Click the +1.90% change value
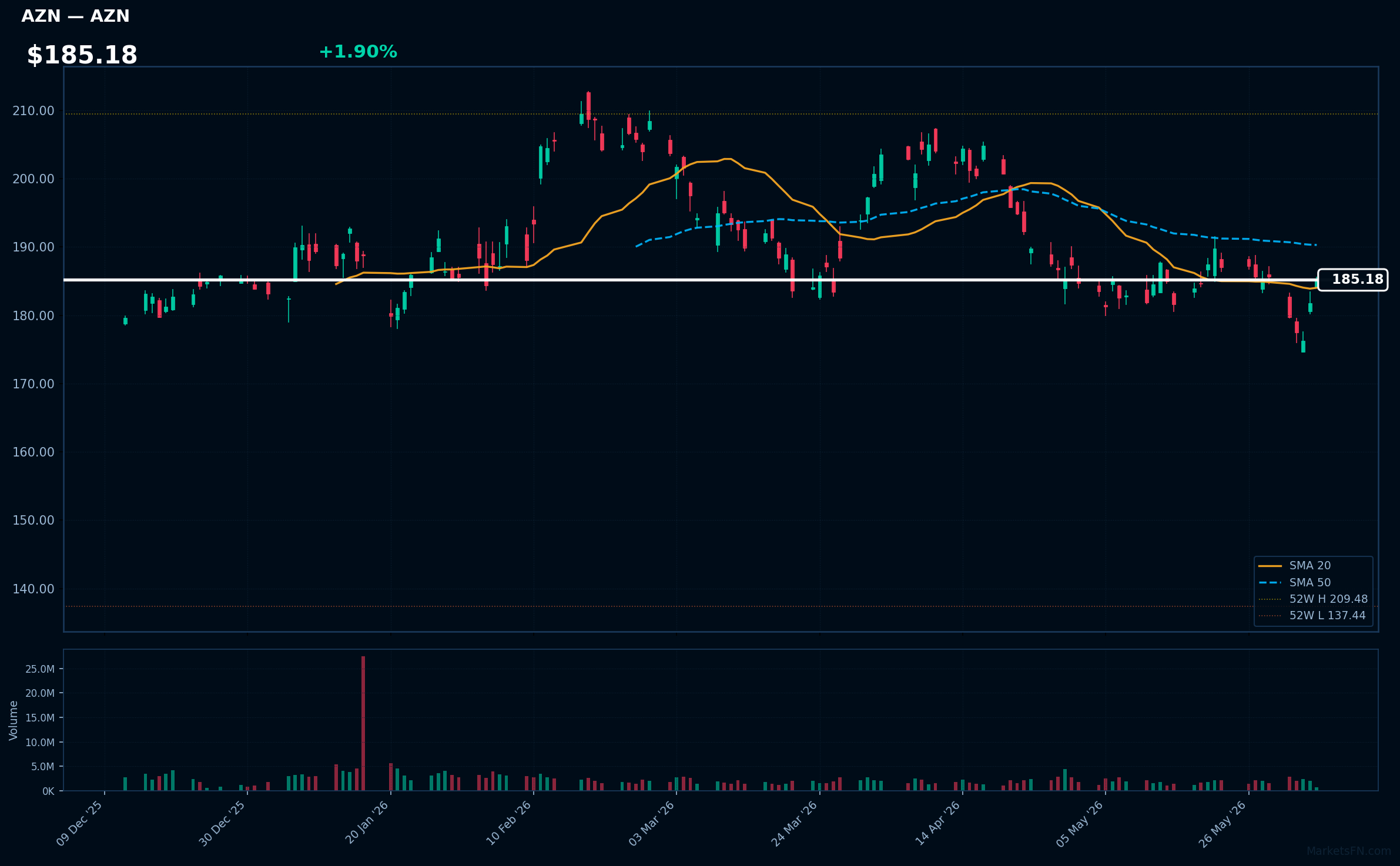The image size is (1400, 866). point(358,52)
